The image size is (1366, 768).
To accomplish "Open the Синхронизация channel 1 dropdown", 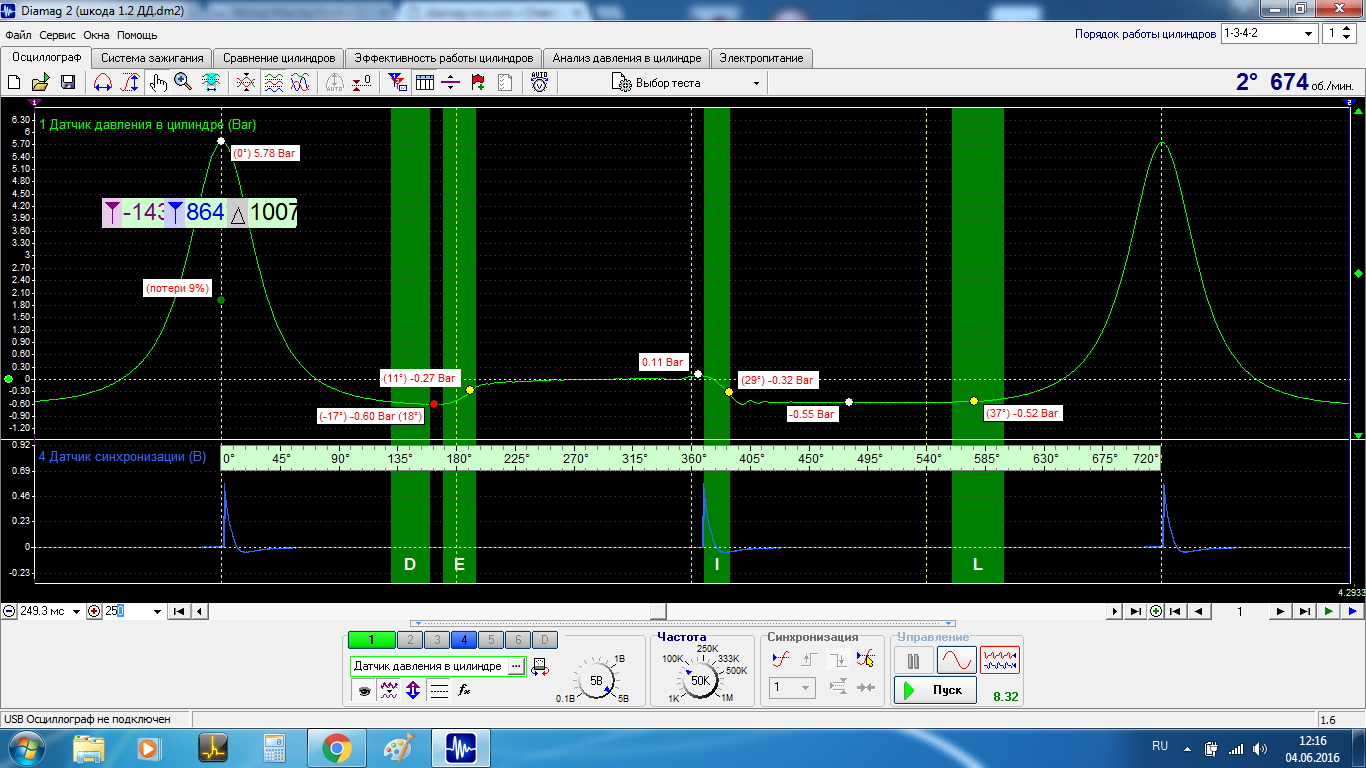I will tap(793, 687).
